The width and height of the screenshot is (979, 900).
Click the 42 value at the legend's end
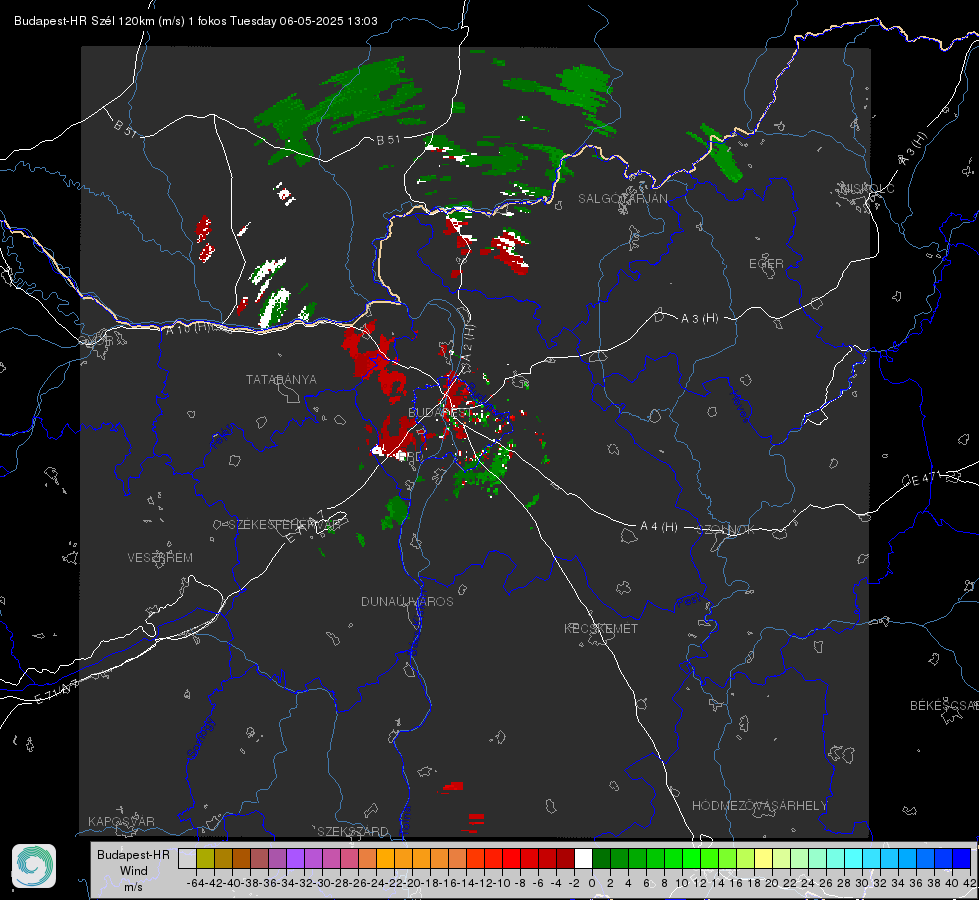(x=970, y=883)
